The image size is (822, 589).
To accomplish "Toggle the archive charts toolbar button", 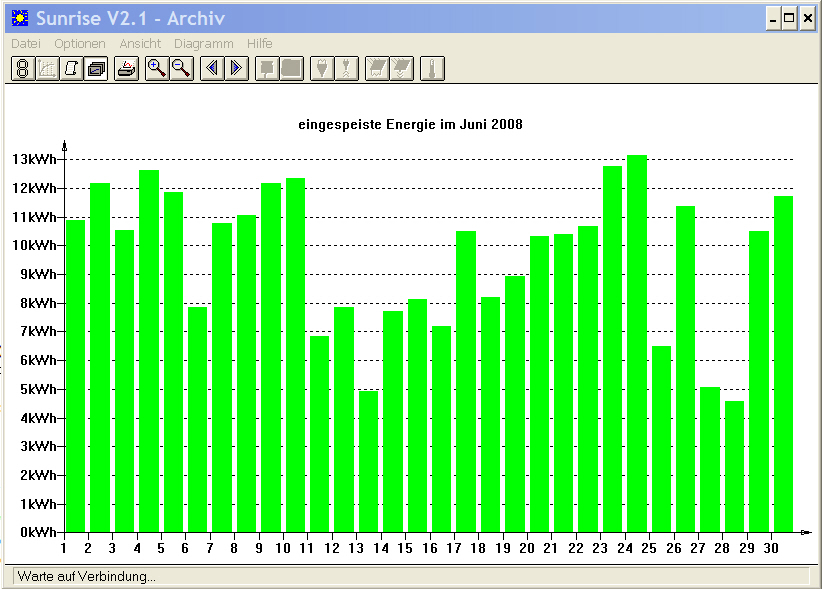I will click(x=96, y=69).
